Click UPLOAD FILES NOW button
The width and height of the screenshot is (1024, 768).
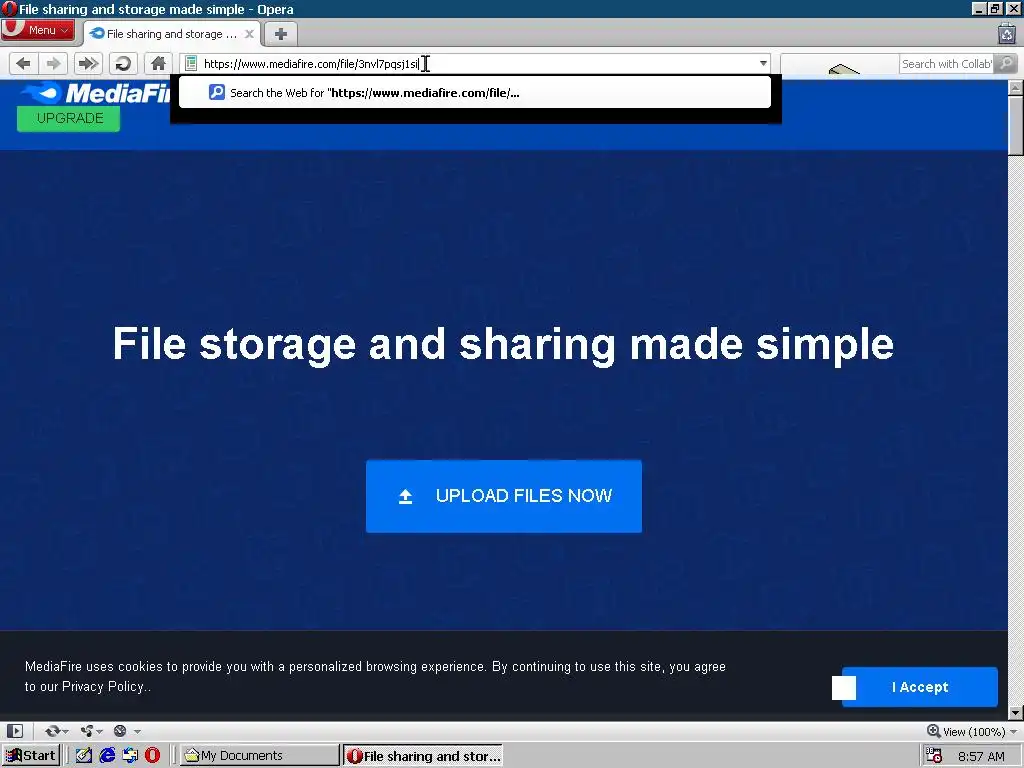[x=504, y=496]
